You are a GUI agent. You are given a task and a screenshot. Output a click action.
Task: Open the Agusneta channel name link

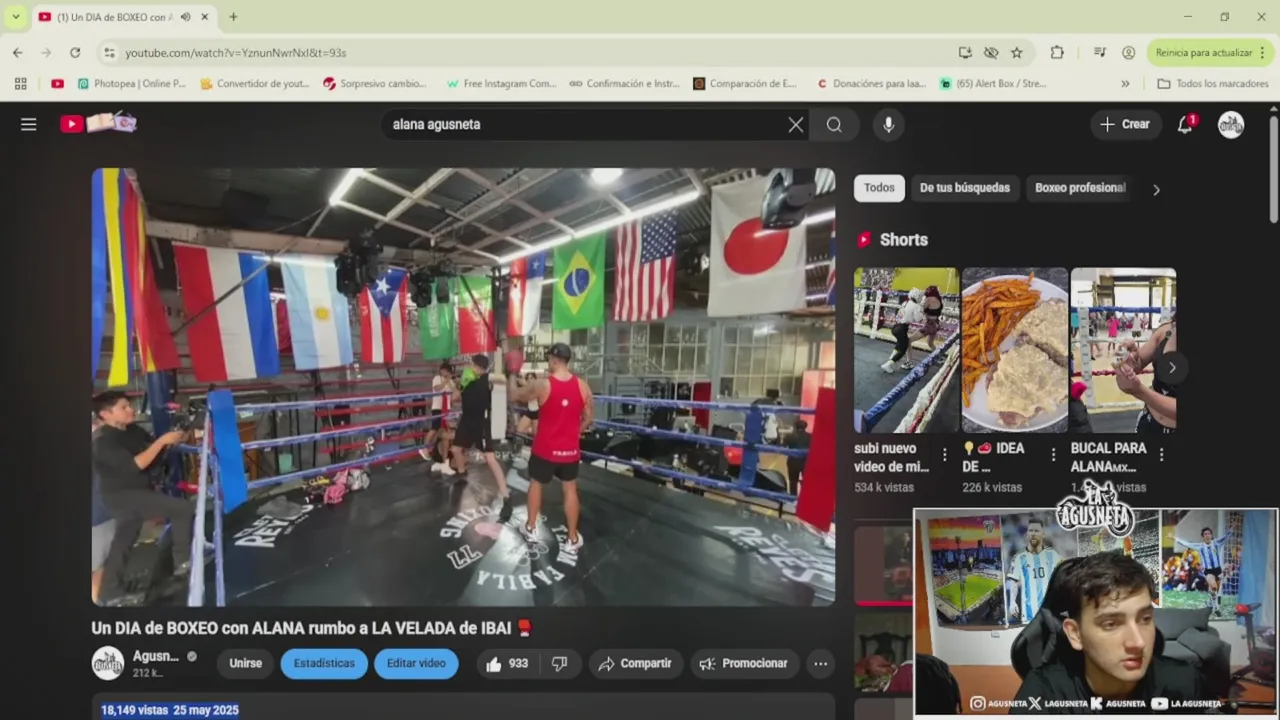point(156,656)
